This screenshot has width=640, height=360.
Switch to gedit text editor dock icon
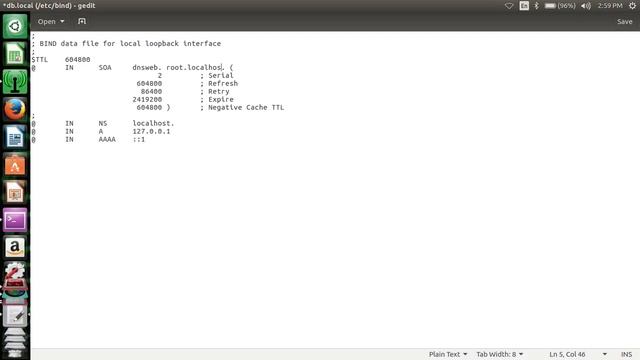click(x=15, y=315)
